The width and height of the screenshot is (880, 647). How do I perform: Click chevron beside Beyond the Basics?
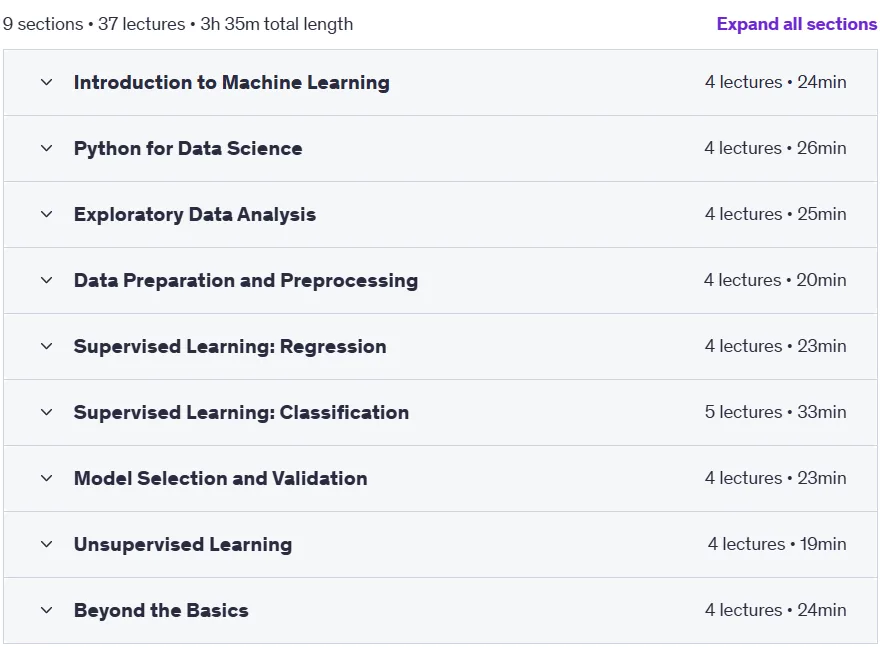[47, 611]
